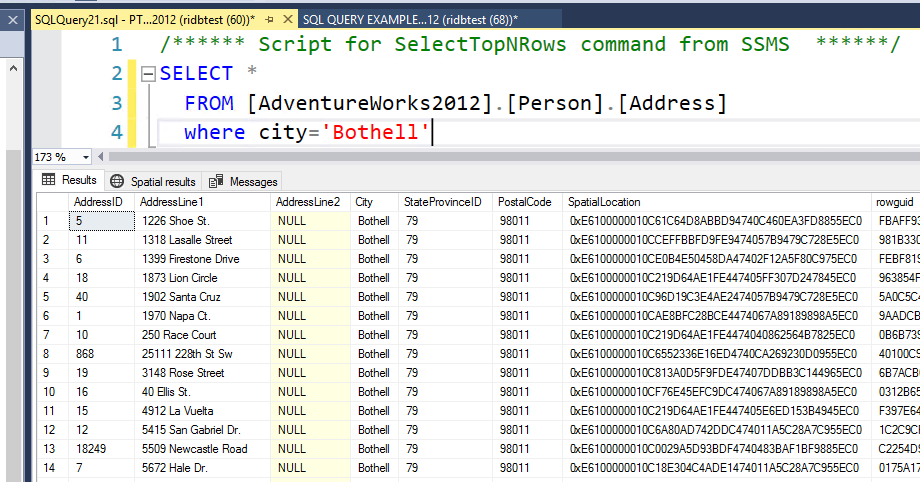This screenshot has width=920, height=482.
Task: Click the editor horizontal scrollbar track
Action: (x=513, y=157)
